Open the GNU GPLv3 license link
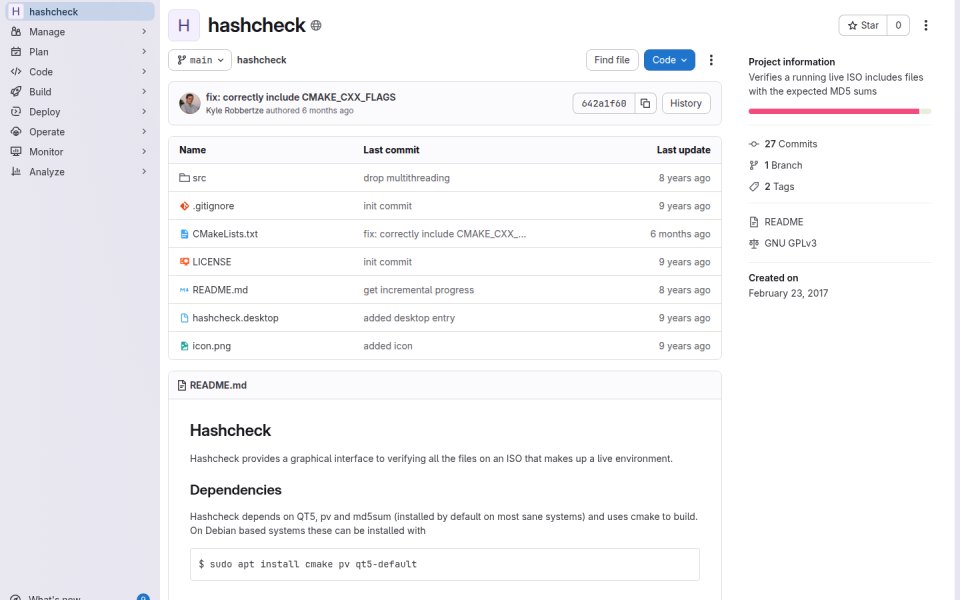960x600 pixels. (x=790, y=244)
